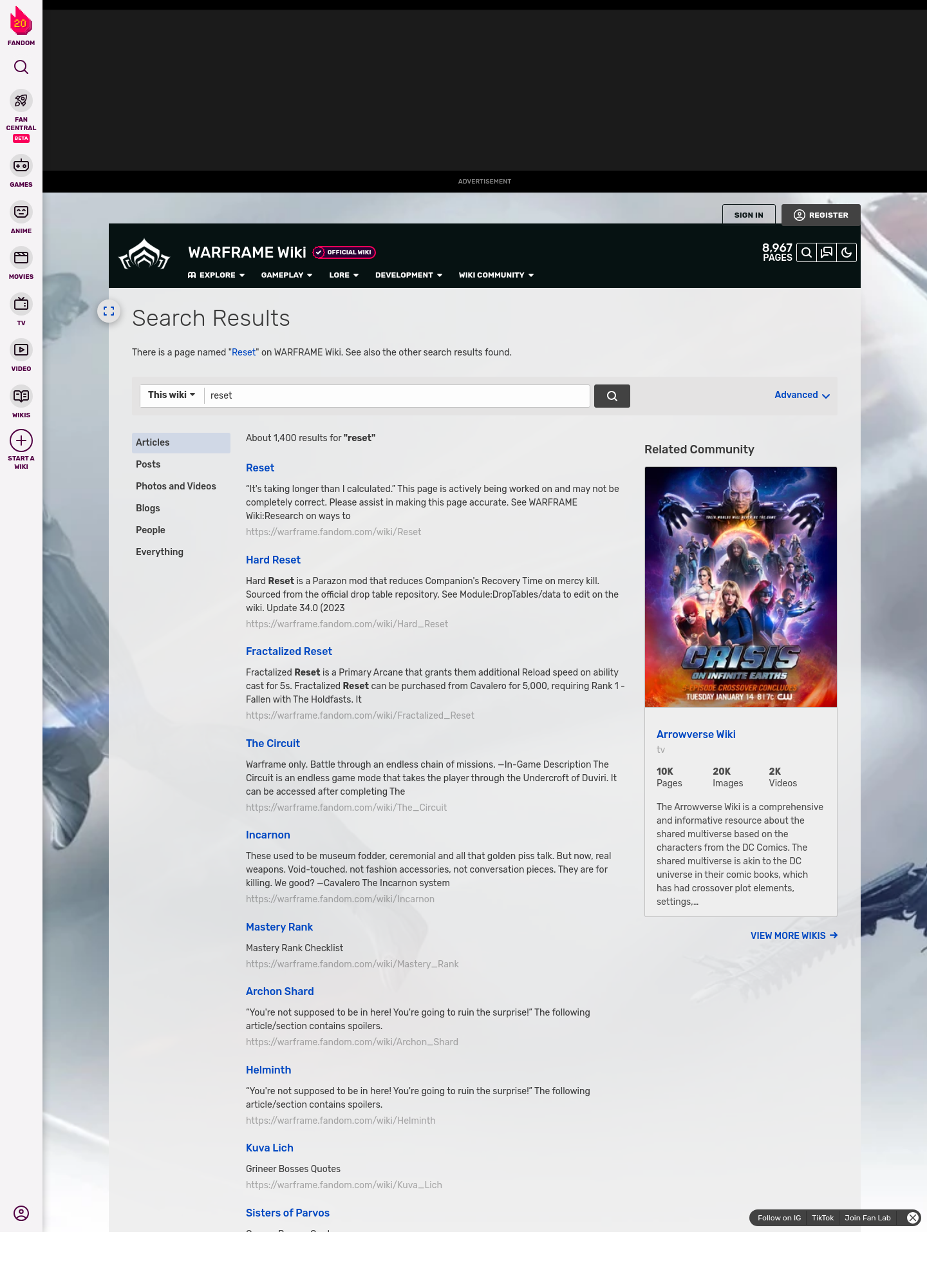Click the Official Wiki badge
This screenshot has width=927, height=1288.
click(344, 252)
